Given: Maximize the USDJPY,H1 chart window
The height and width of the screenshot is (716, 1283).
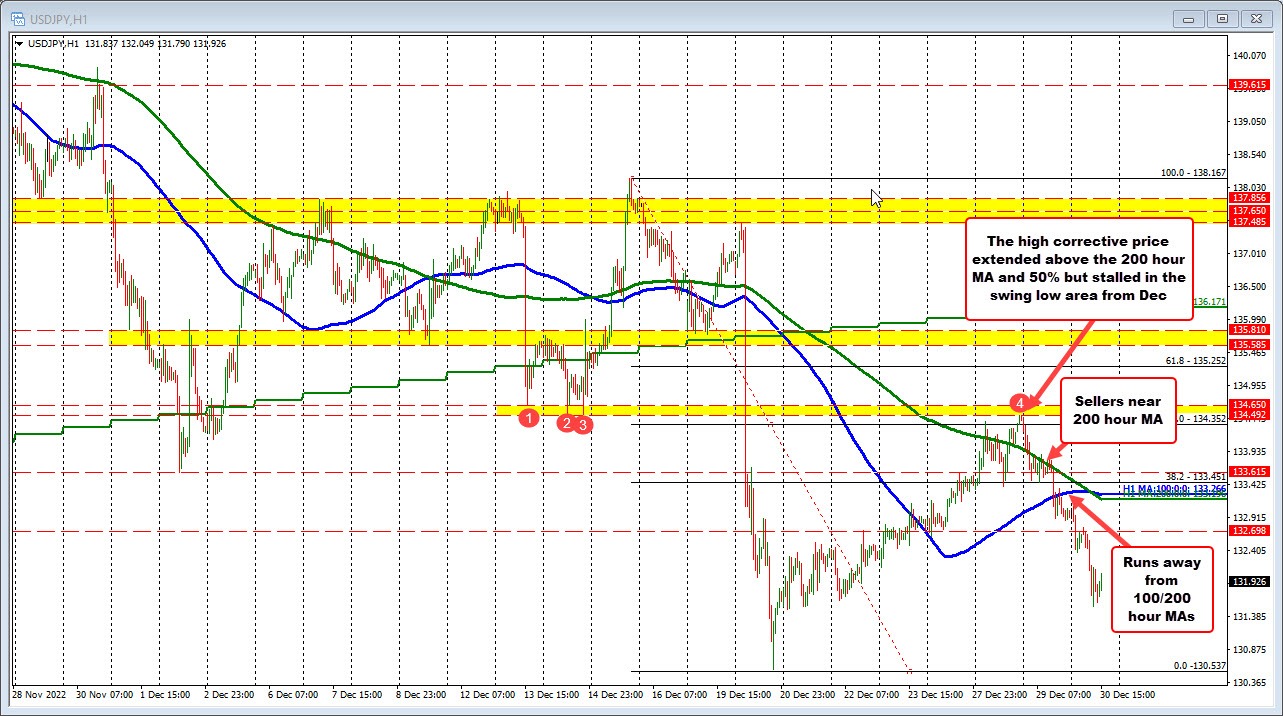Looking at the screenshot, I should 1224,18.
